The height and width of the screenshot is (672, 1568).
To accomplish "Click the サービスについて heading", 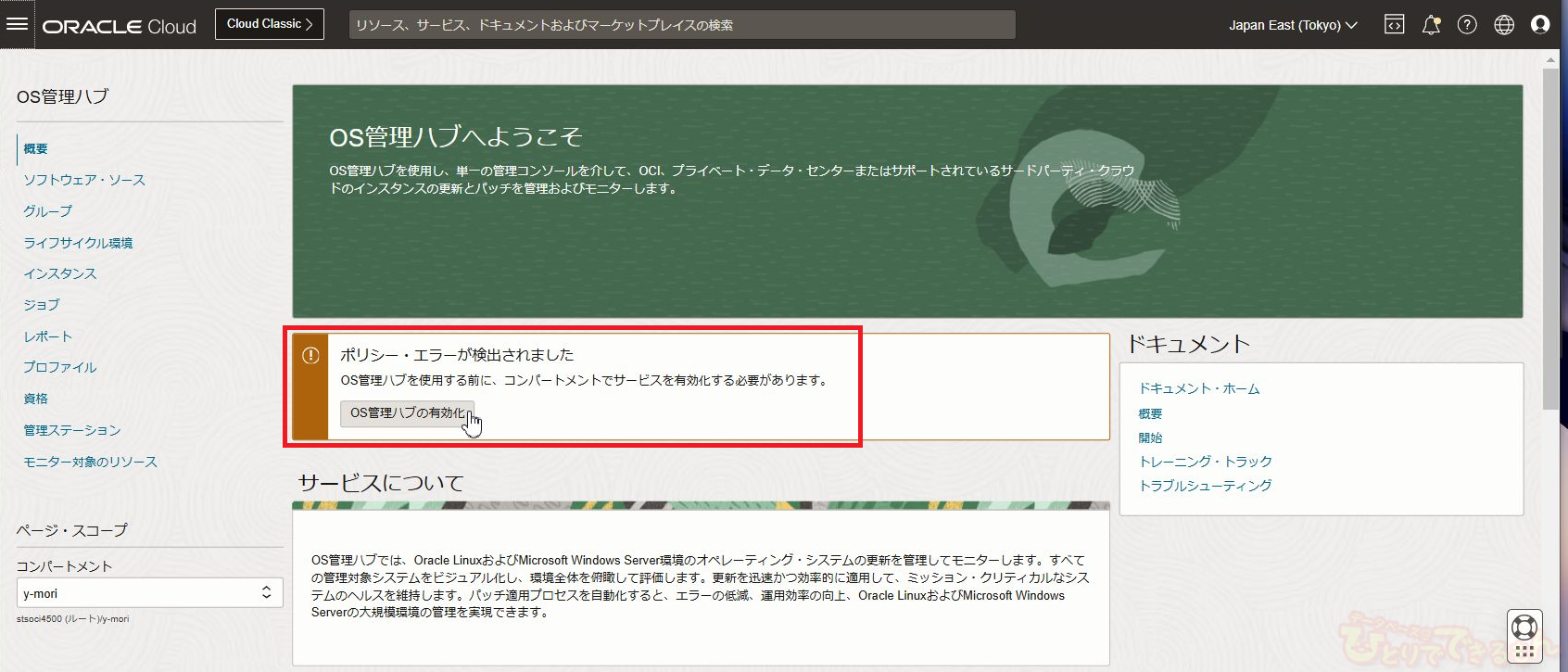I will coord(381,483).
